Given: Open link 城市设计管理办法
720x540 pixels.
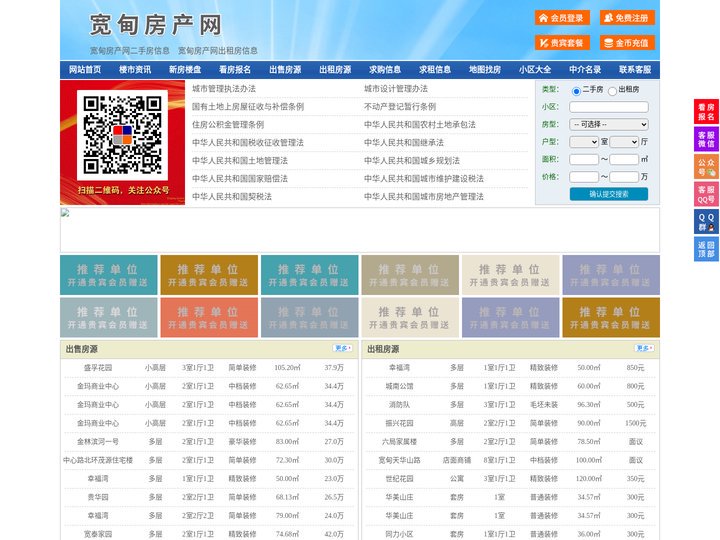Looking at the screenshot, I should (x=396, y=89).
